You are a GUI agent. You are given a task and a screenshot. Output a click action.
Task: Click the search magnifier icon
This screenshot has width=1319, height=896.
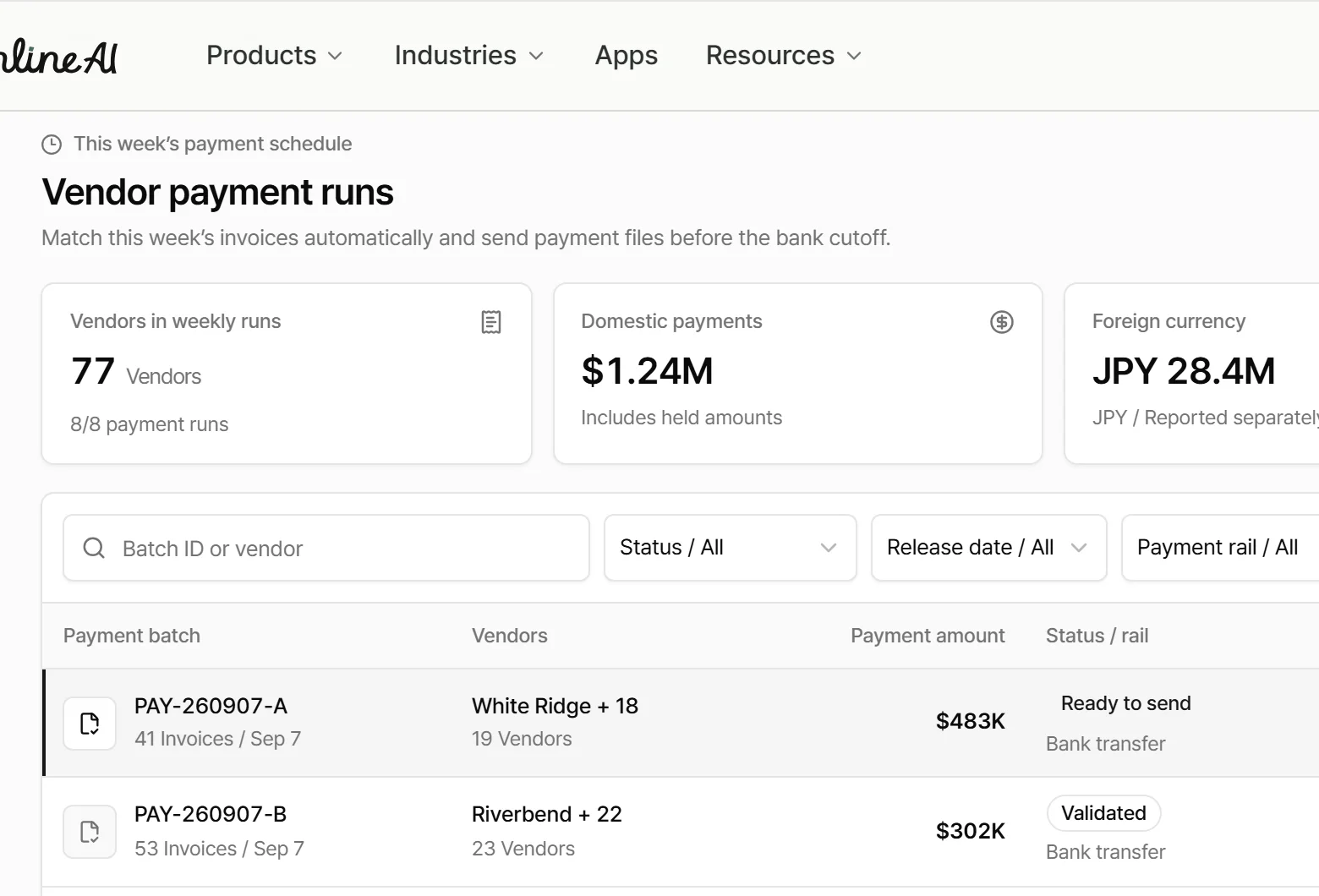coord(94,548)
